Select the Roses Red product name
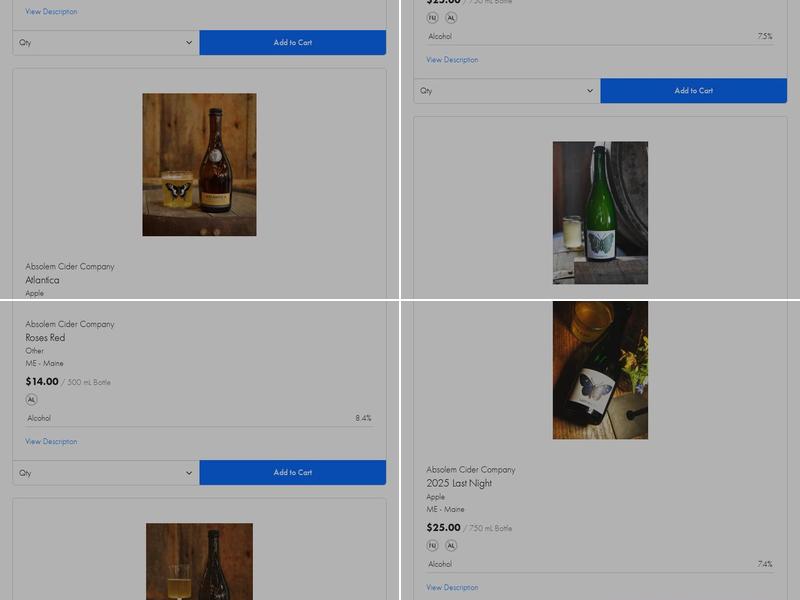 click(x=45, y=338)
